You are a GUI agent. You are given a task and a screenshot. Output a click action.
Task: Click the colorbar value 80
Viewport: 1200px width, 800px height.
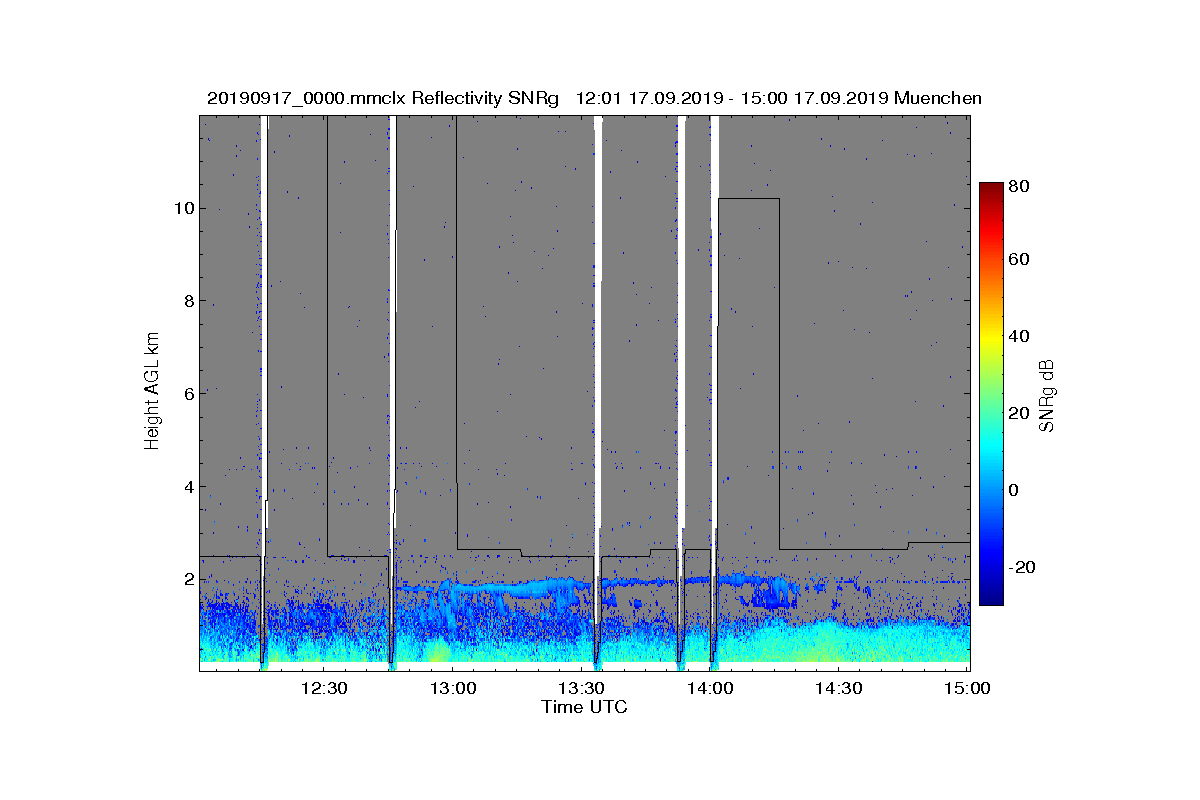1019,186
